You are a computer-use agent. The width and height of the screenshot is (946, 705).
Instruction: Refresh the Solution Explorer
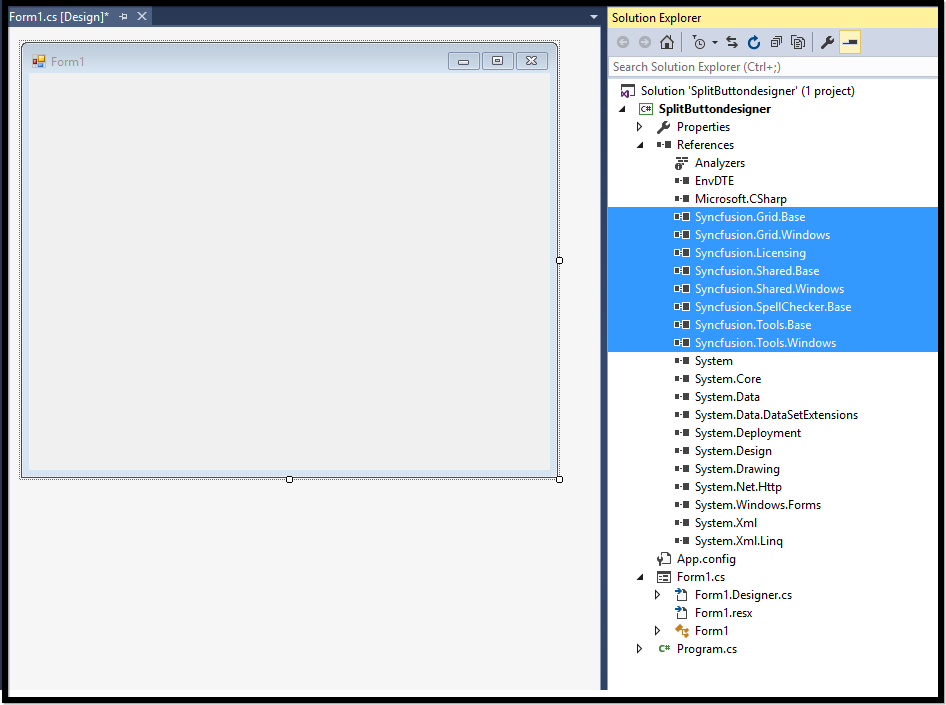(x=754, y=42)
